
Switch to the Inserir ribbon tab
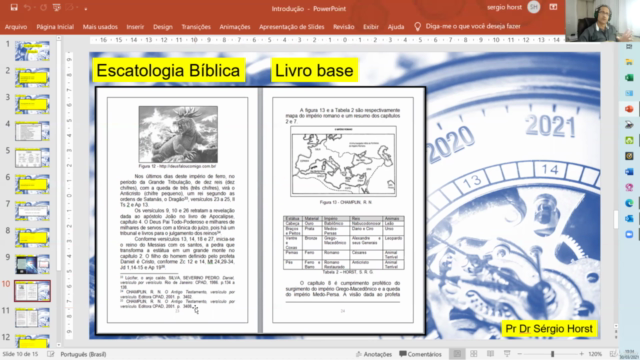[x=135, y=27]
